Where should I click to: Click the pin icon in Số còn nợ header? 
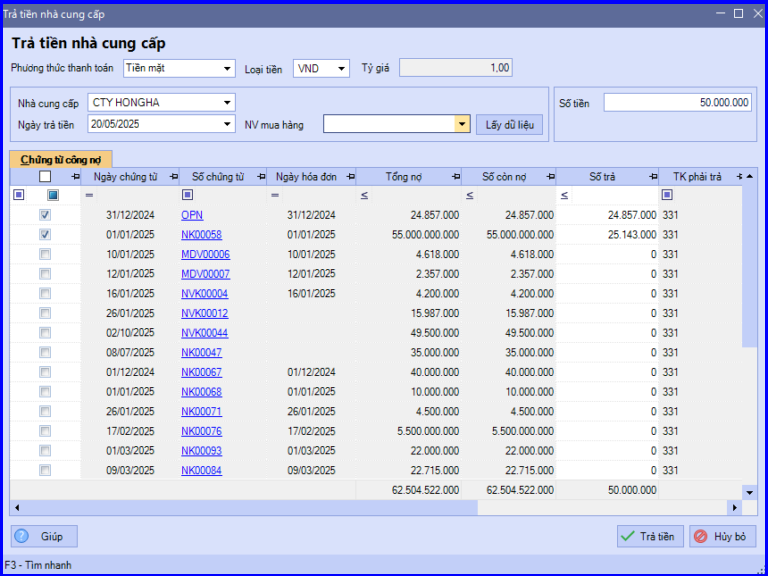(551, 177)
